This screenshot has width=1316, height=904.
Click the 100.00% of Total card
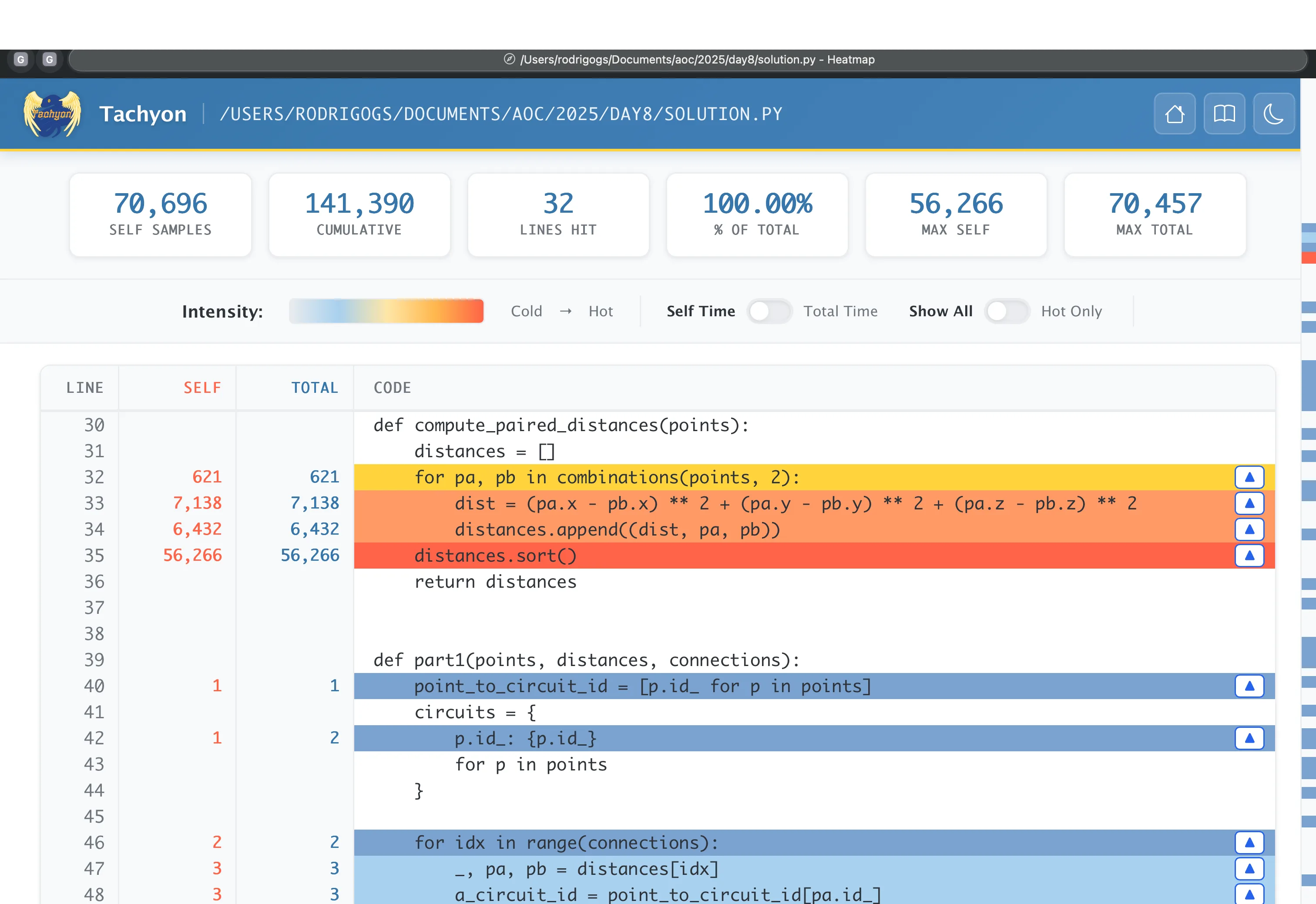coord(757,214)
